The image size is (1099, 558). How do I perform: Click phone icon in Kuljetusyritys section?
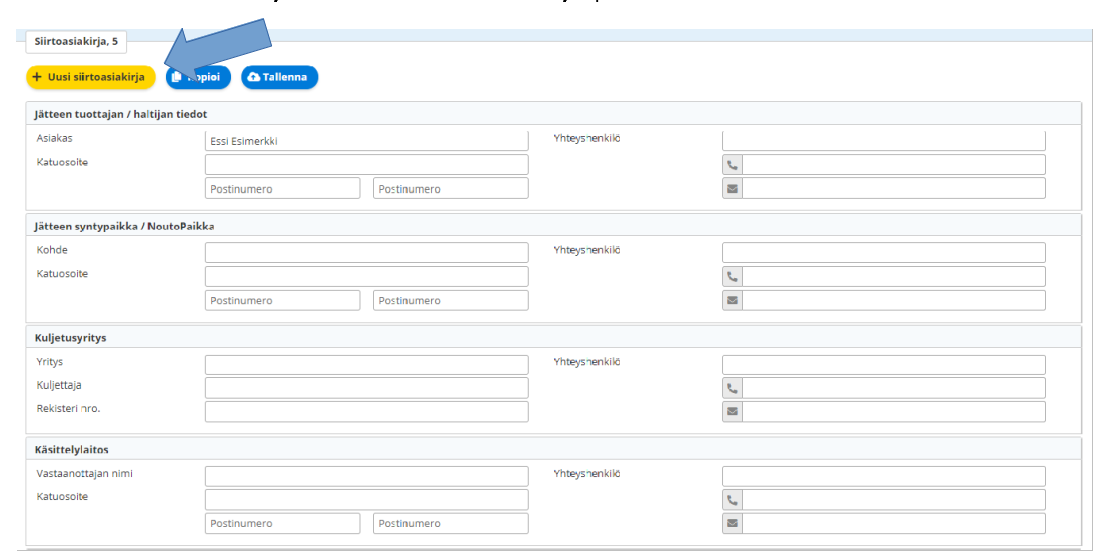point(732,388)
